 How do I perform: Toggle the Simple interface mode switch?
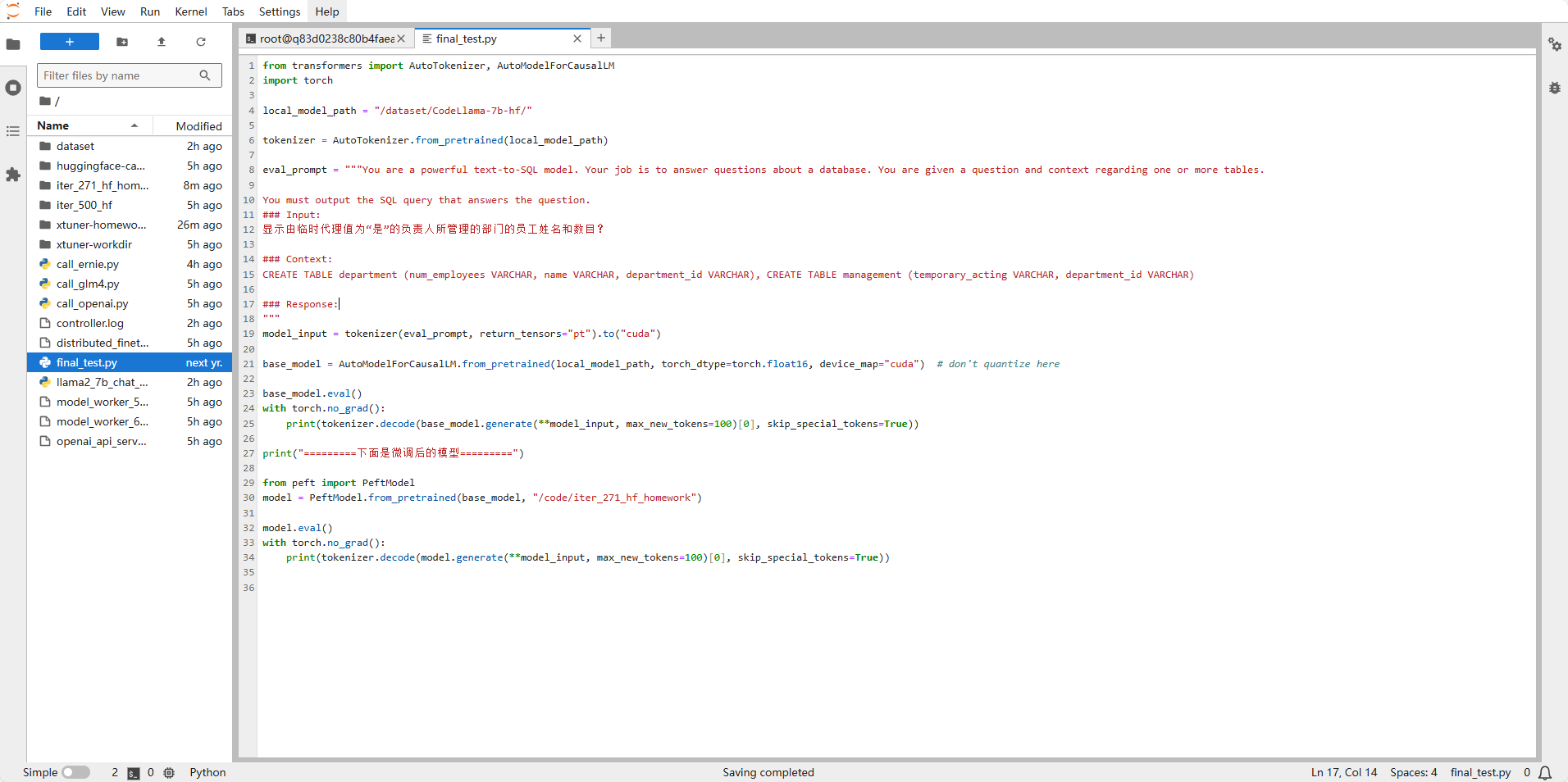tap(75, 772)
